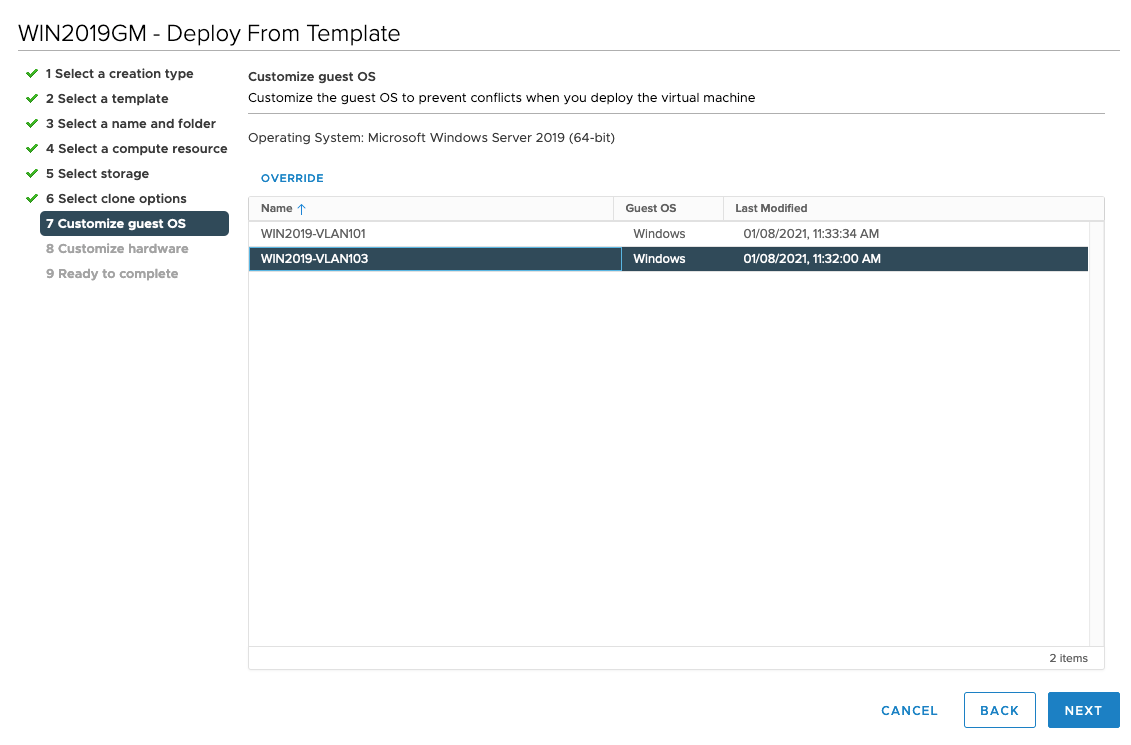Click the sort arrow in the Name column
This screenshot has width=1131, height=745.
(x=302, y=209)
